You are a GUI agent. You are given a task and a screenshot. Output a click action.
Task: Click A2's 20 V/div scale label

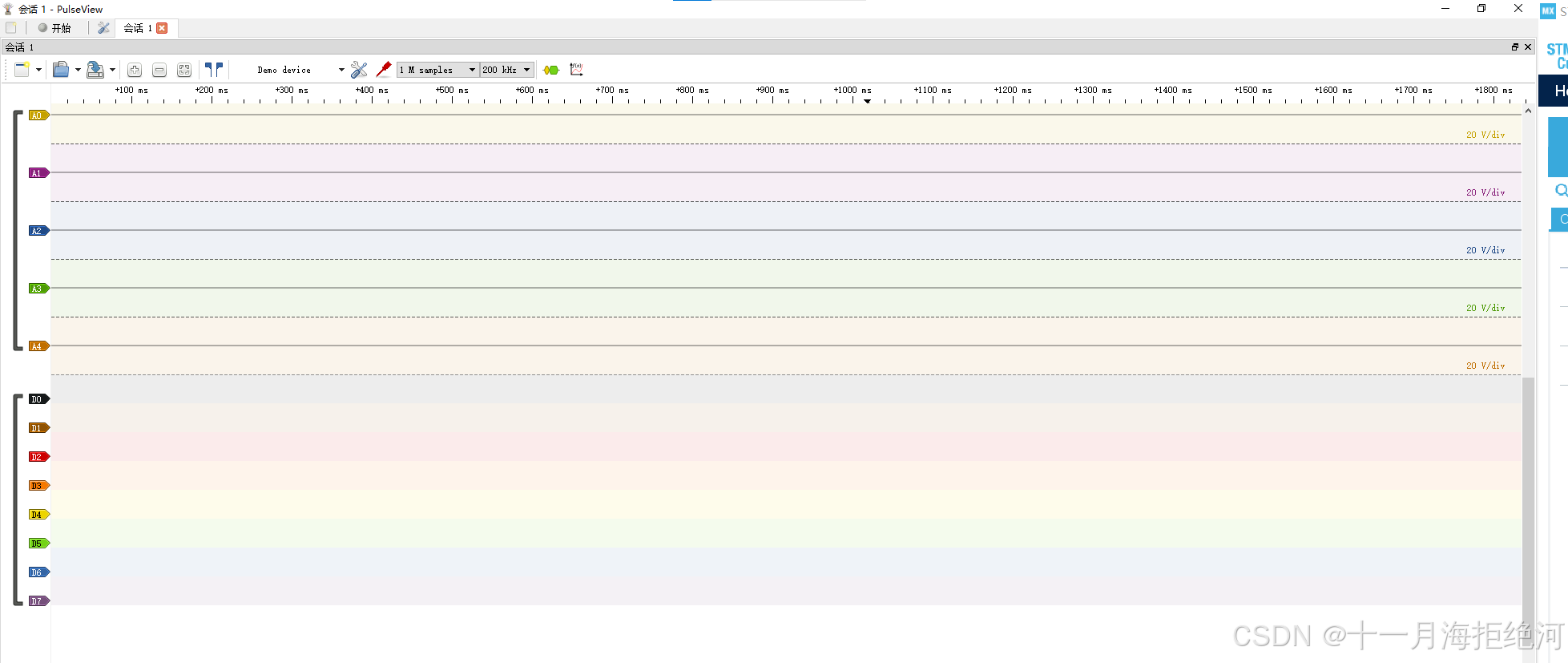1485,250
